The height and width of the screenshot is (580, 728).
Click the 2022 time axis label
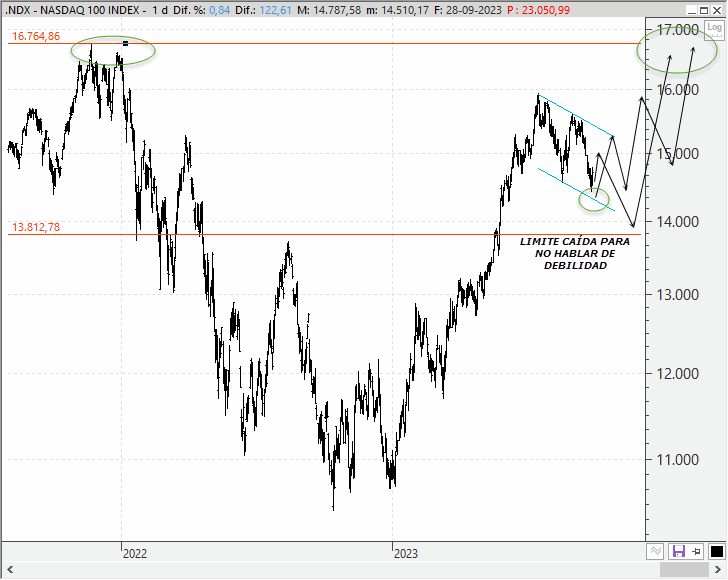click(x=135, y=554)
